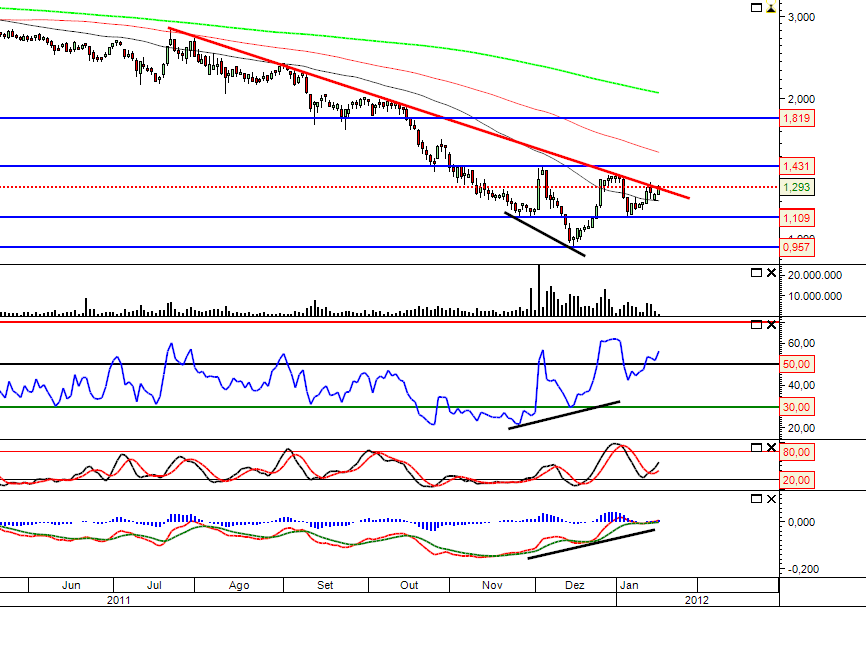Screen dimensions: 866x656
Task: Maximize the main price chart panel
Action: tap(756, 8)
